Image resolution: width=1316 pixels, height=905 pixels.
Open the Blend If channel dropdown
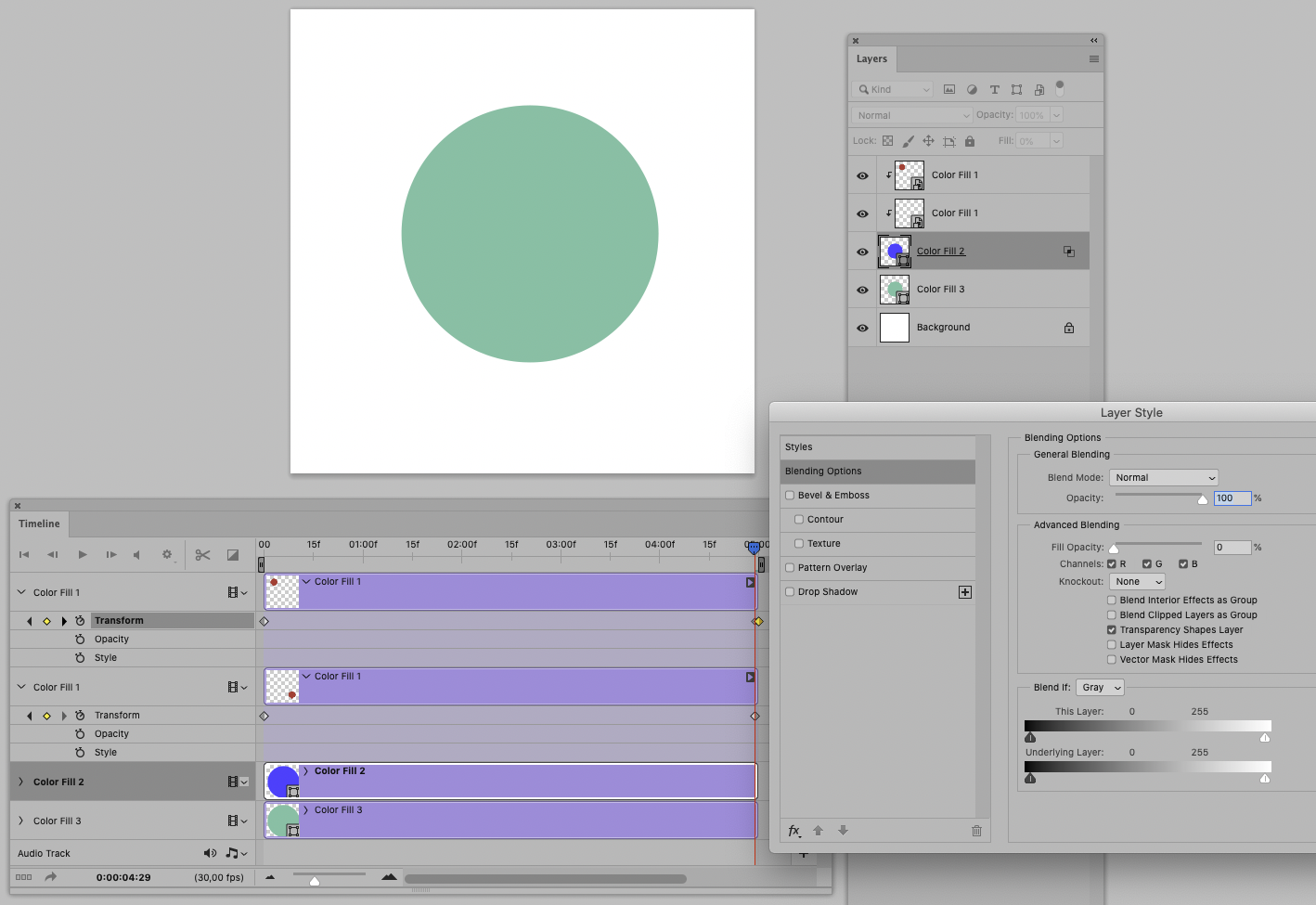(1100, 687)
